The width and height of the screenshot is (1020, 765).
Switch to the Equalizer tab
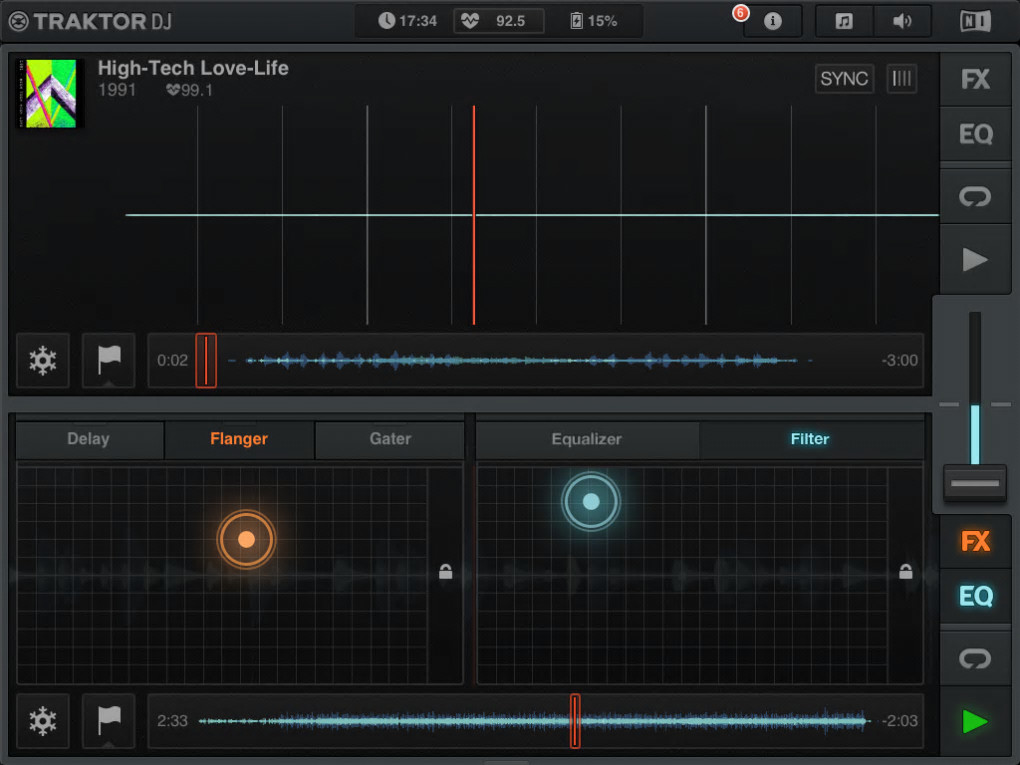pyautogui.click(x=587, y=439)
